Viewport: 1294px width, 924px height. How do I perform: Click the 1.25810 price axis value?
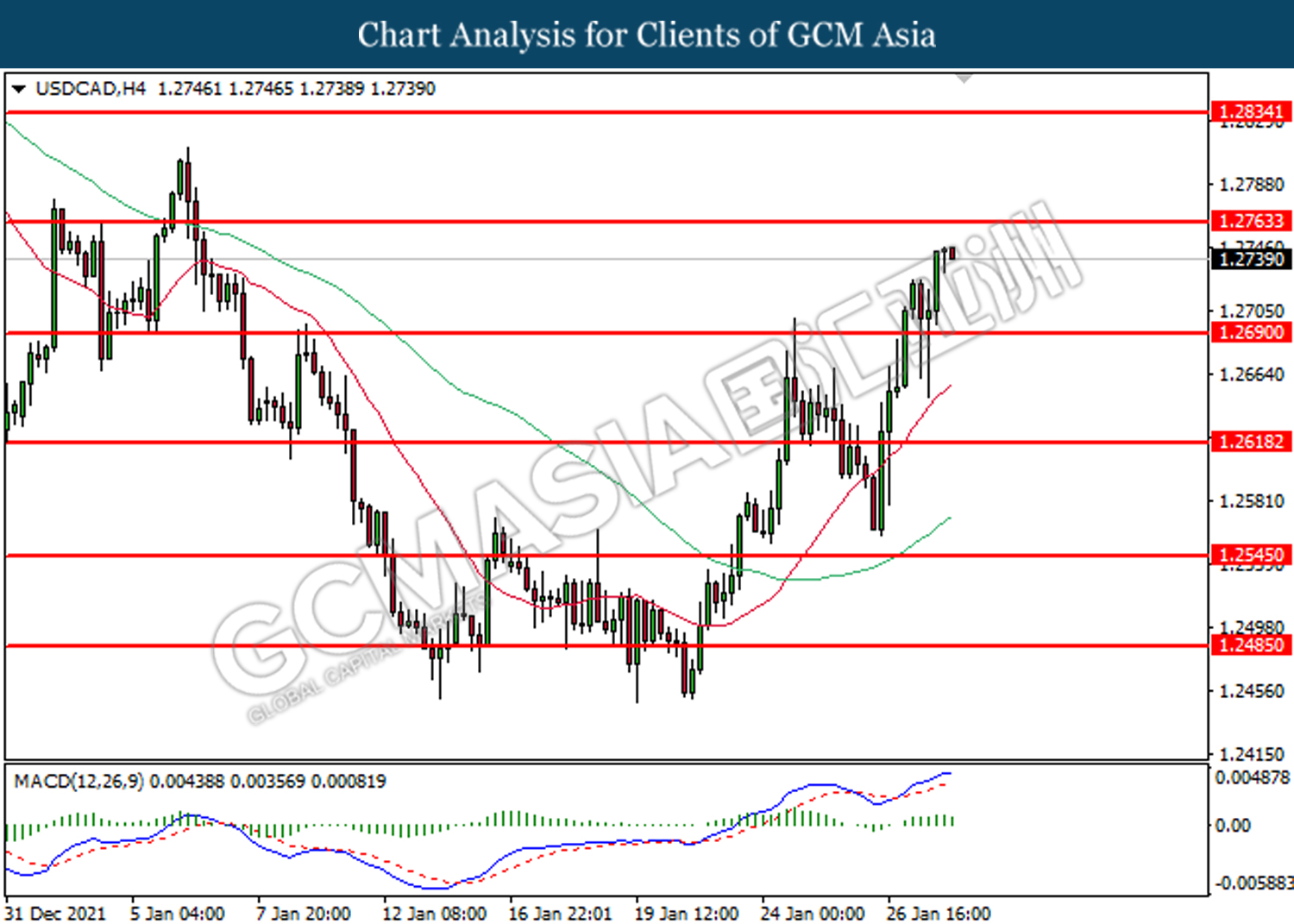tap(1251, 501)
